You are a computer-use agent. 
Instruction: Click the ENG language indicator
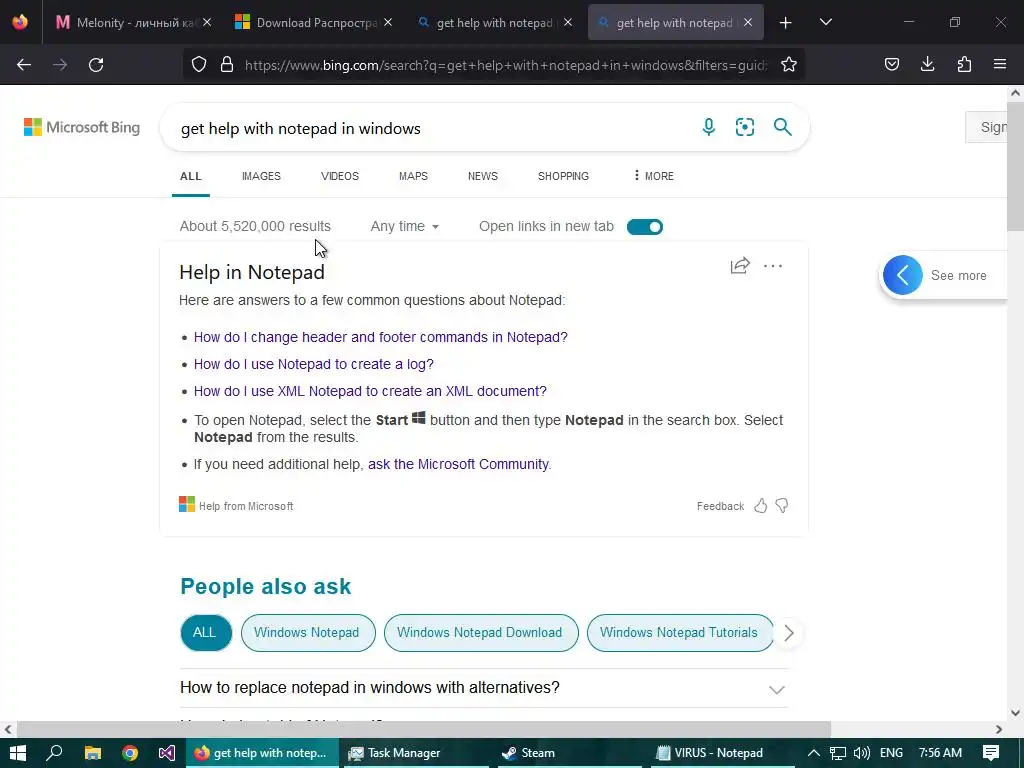tap(891, 753)
